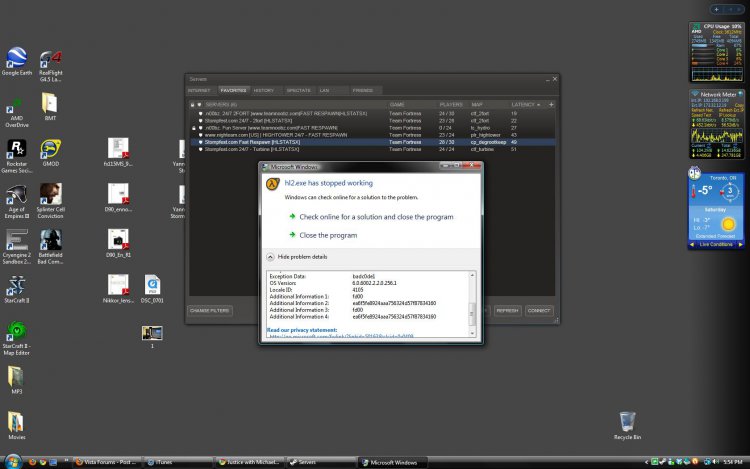Click the problem details scrollbar up arrow
The height and width of the screenshot is (469, 750).
[x=472, y=275]
